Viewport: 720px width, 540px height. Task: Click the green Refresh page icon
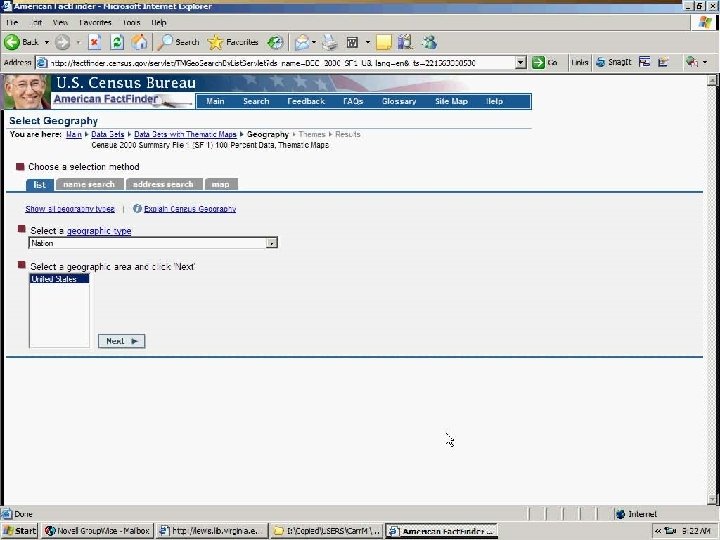click(x=117, y=42)
